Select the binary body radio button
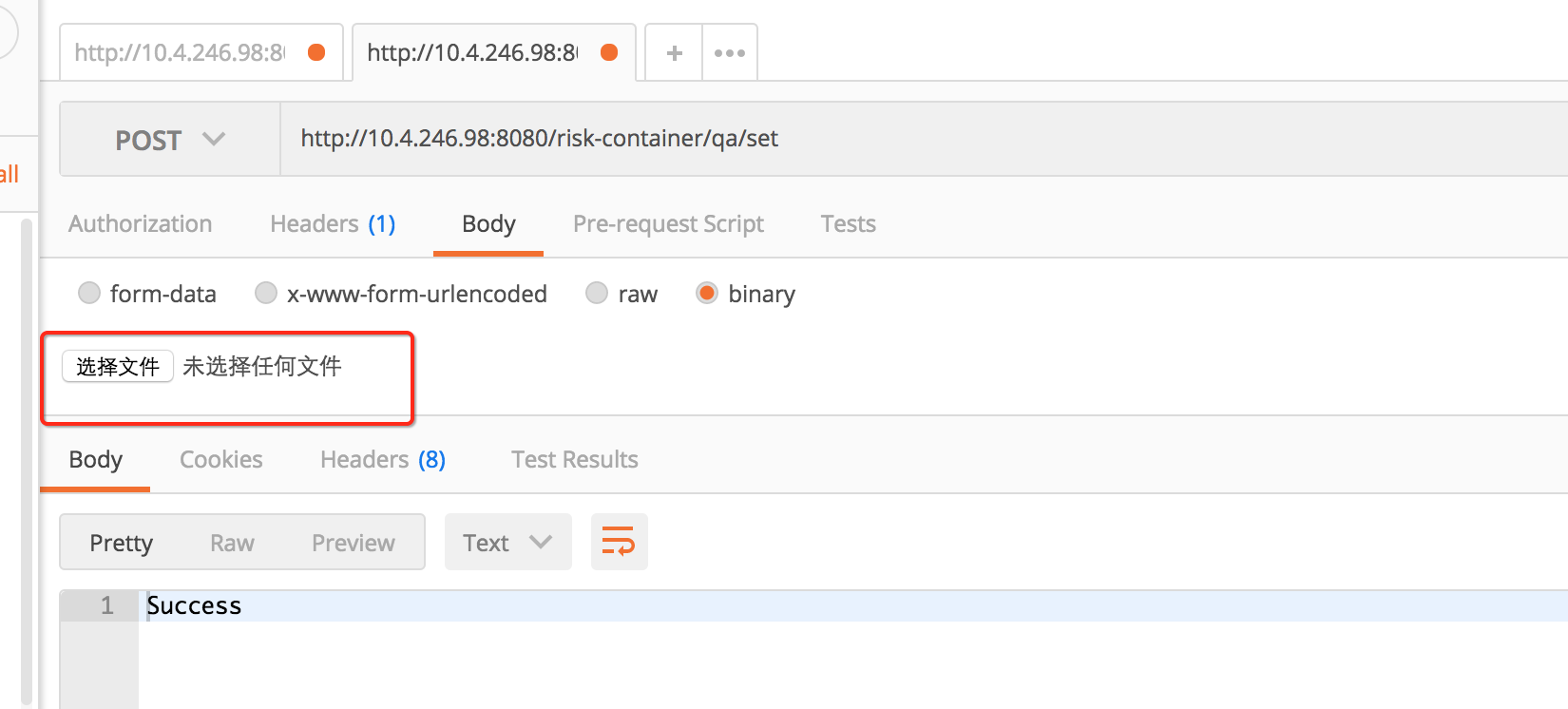 pos(707,293)
